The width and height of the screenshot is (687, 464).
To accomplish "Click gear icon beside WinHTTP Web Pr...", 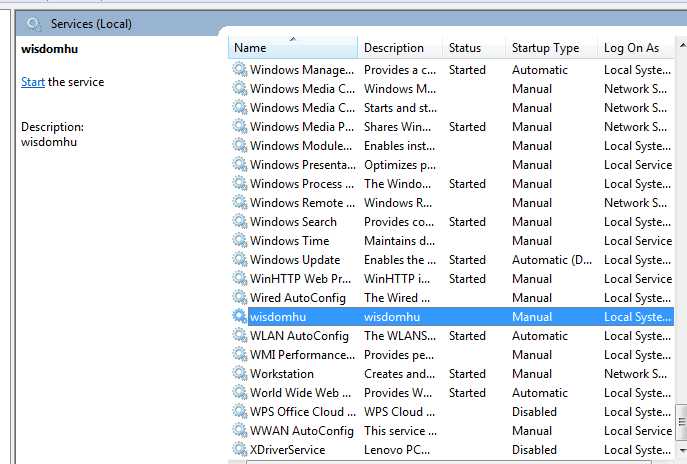I will pos(240,279).
